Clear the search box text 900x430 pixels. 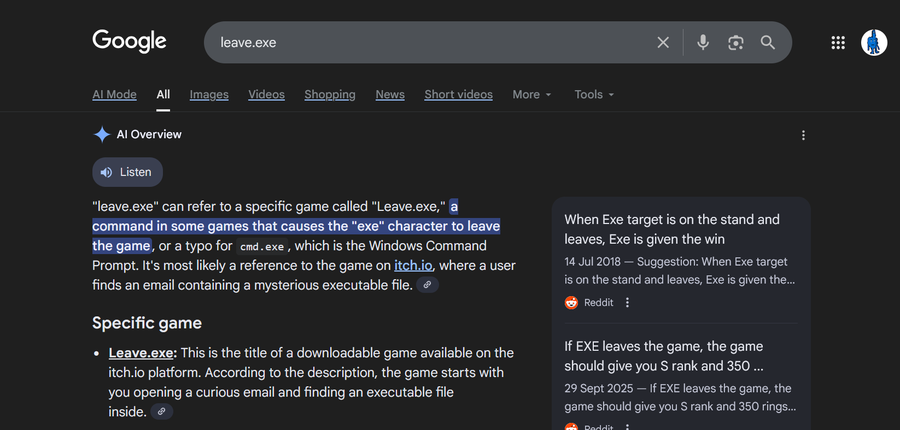point(663,42)
